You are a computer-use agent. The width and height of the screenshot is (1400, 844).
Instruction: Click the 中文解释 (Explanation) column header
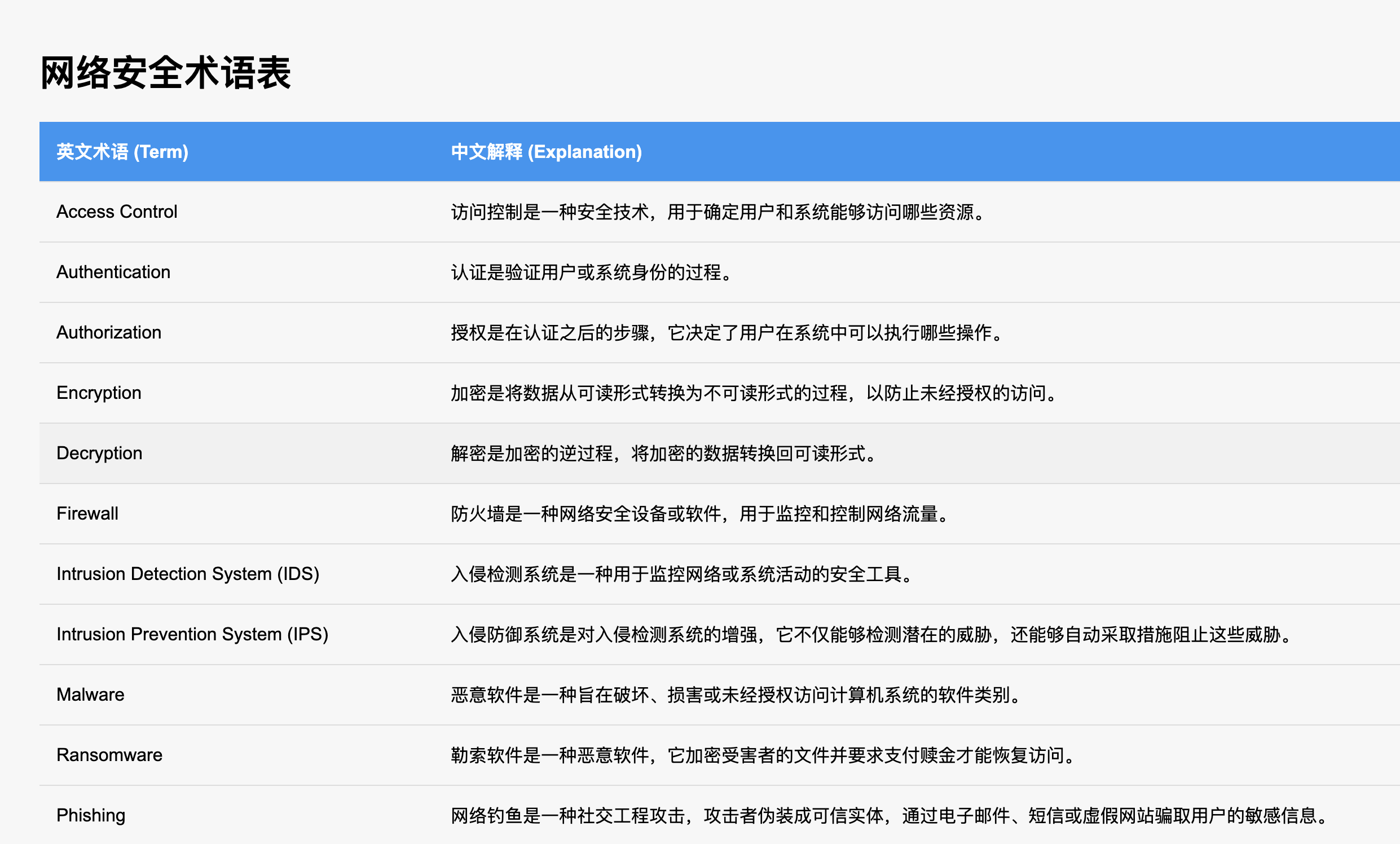coord(546,152)
